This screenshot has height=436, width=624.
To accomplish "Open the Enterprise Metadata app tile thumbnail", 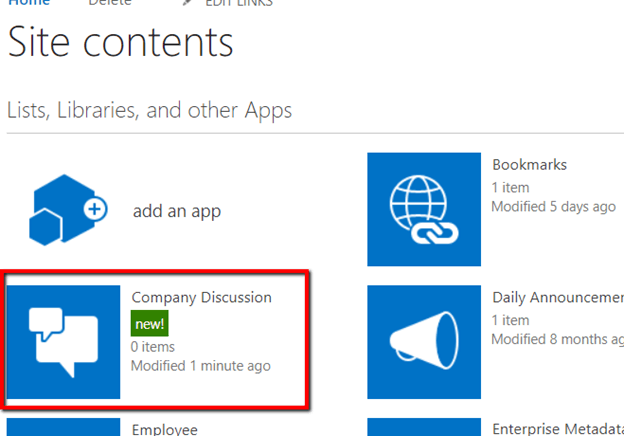I will 424,427.
